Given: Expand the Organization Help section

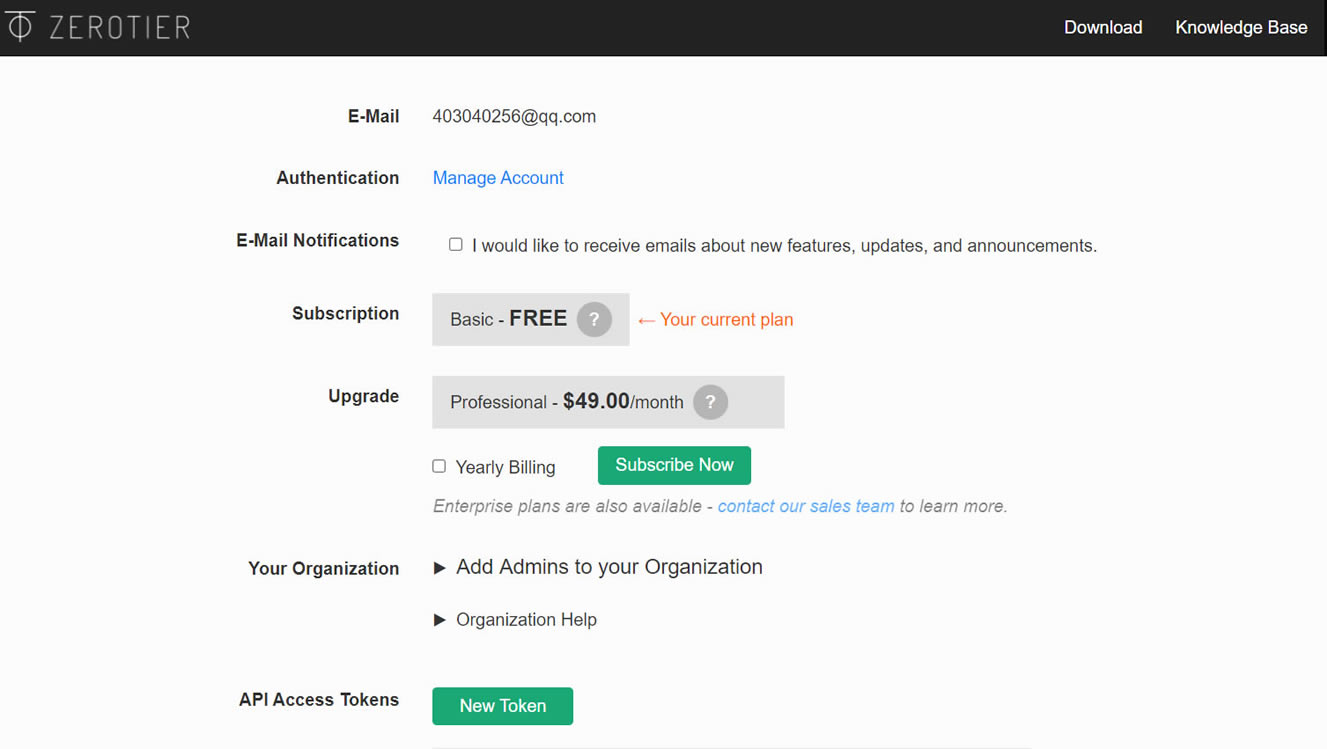Looking at the screenshot, I should (515, 620).
